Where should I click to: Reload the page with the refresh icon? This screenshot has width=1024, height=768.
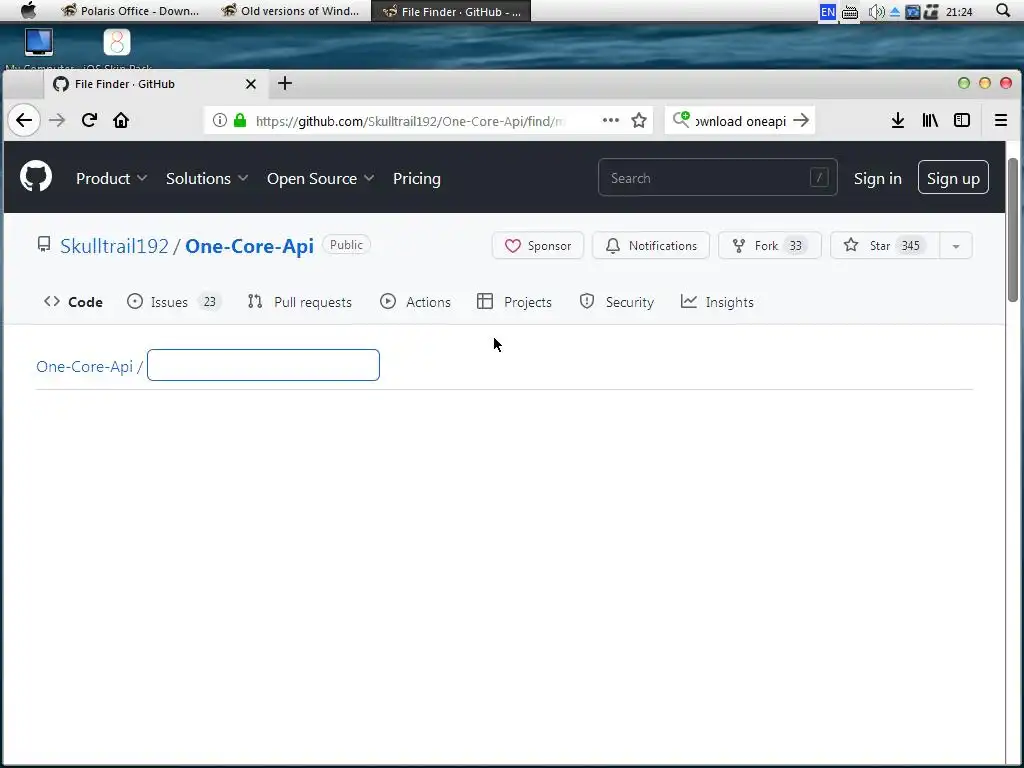click(x=89, y=120)
